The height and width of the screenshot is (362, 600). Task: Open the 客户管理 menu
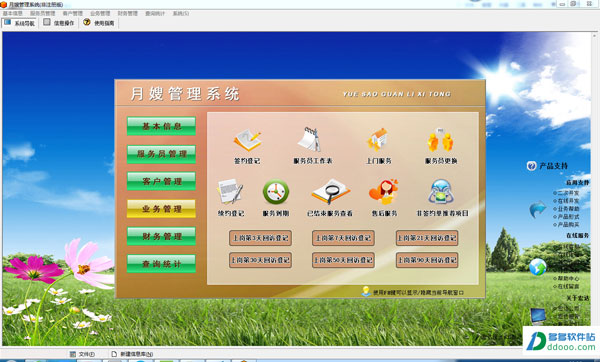pos(73,13)
